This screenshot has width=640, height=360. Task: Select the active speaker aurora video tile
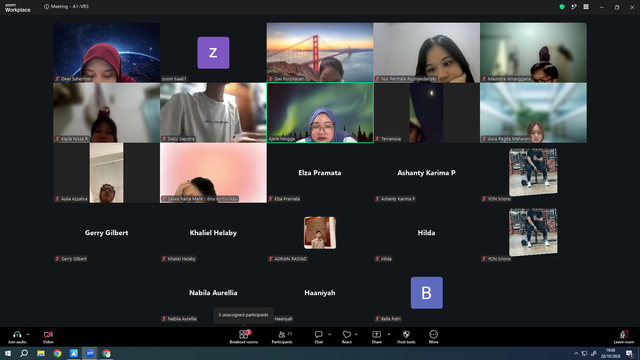tap(320, 113)
